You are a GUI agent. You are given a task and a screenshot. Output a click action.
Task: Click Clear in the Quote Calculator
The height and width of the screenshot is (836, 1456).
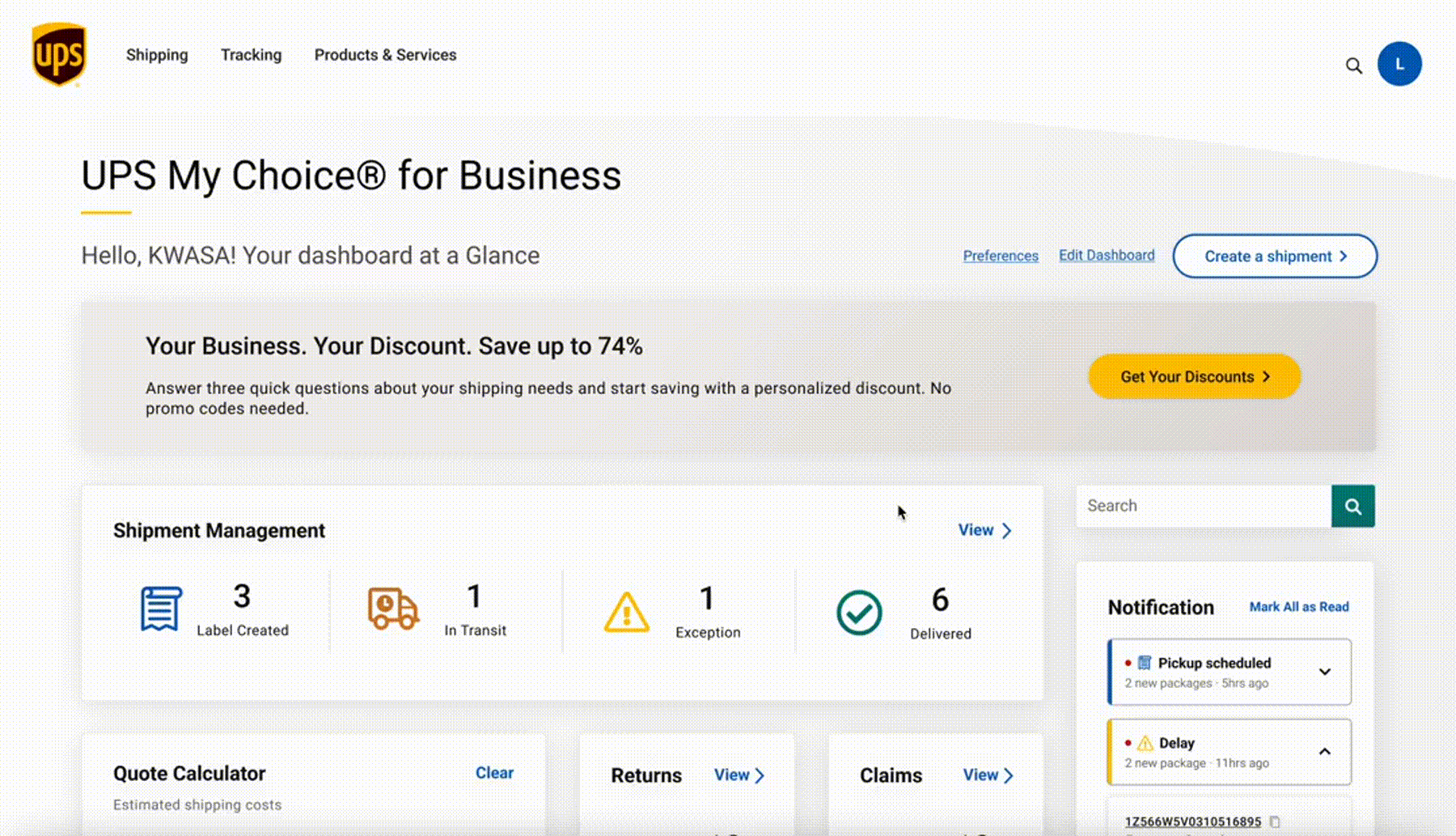(494, 773)
